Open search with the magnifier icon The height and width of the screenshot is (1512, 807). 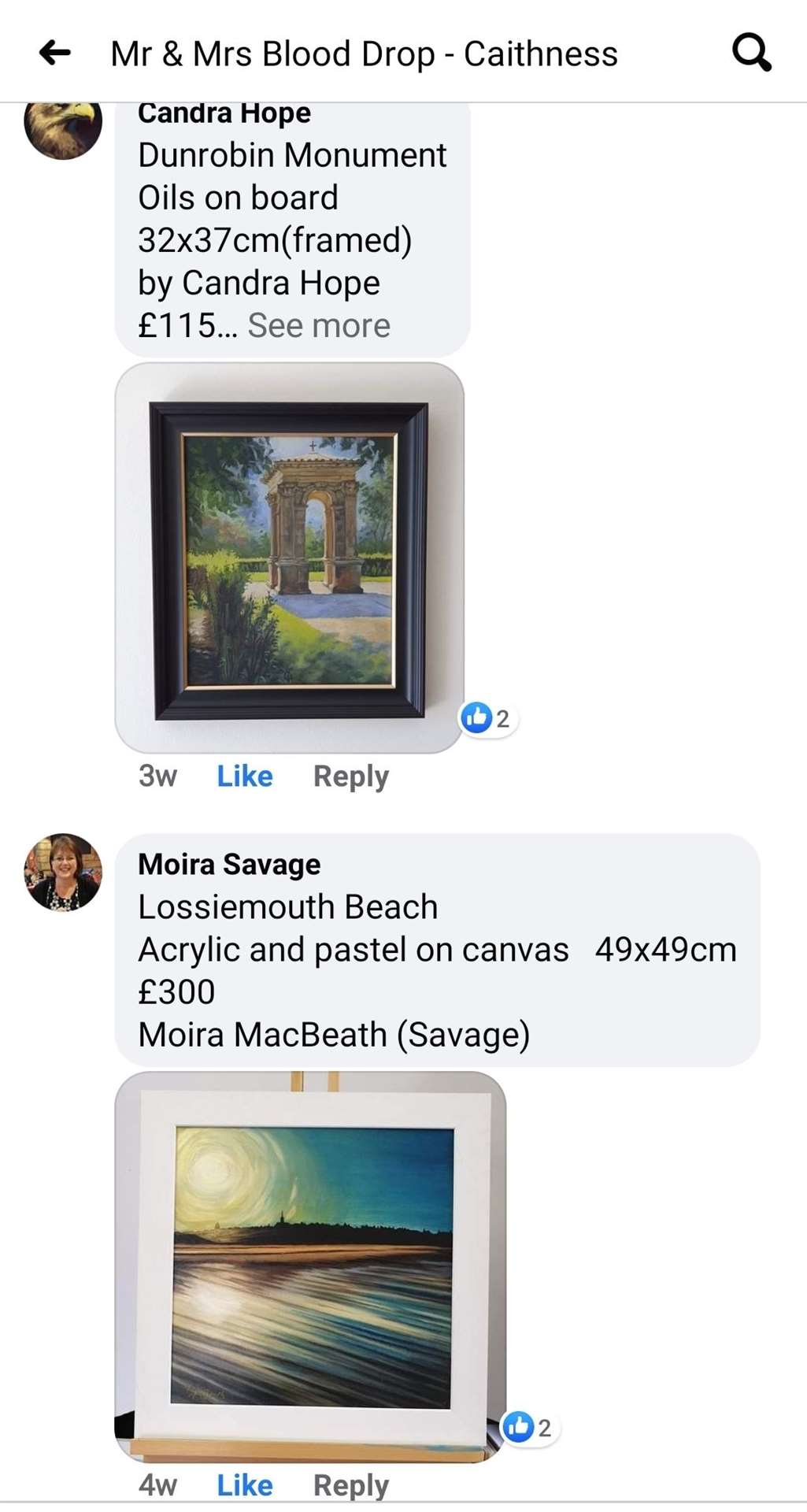point(751,53)
